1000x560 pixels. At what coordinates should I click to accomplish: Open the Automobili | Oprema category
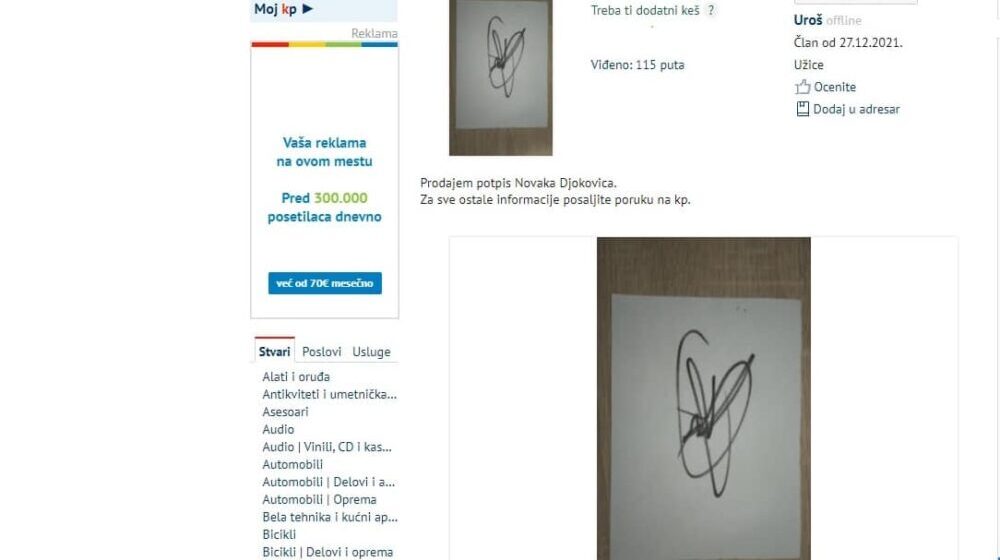coord(319,499)
